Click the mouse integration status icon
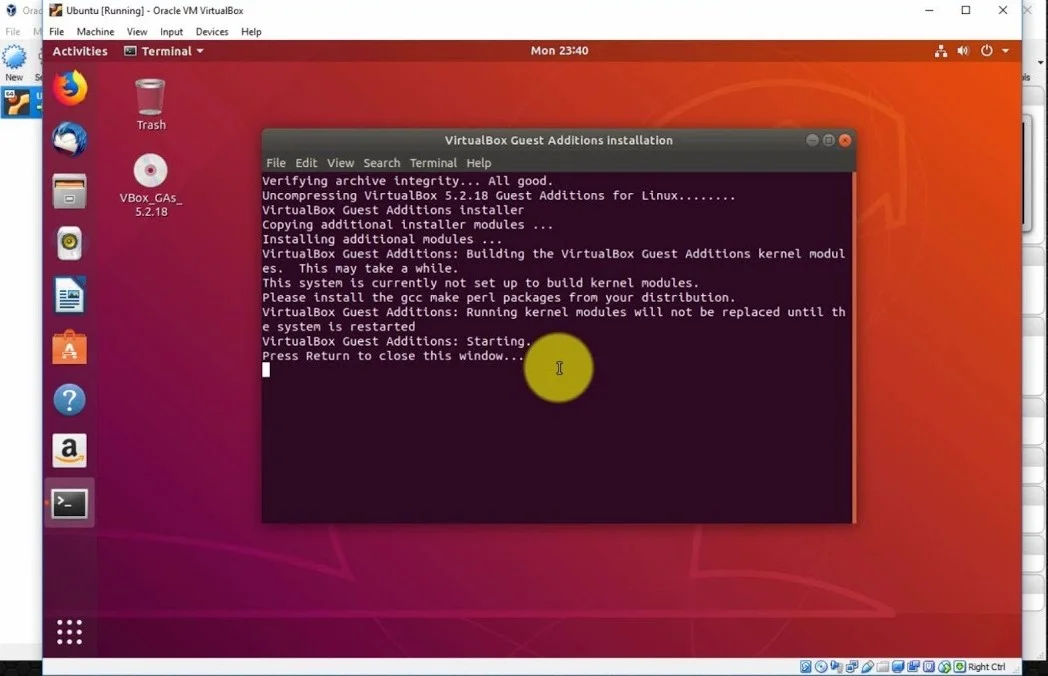 [944, 667]
